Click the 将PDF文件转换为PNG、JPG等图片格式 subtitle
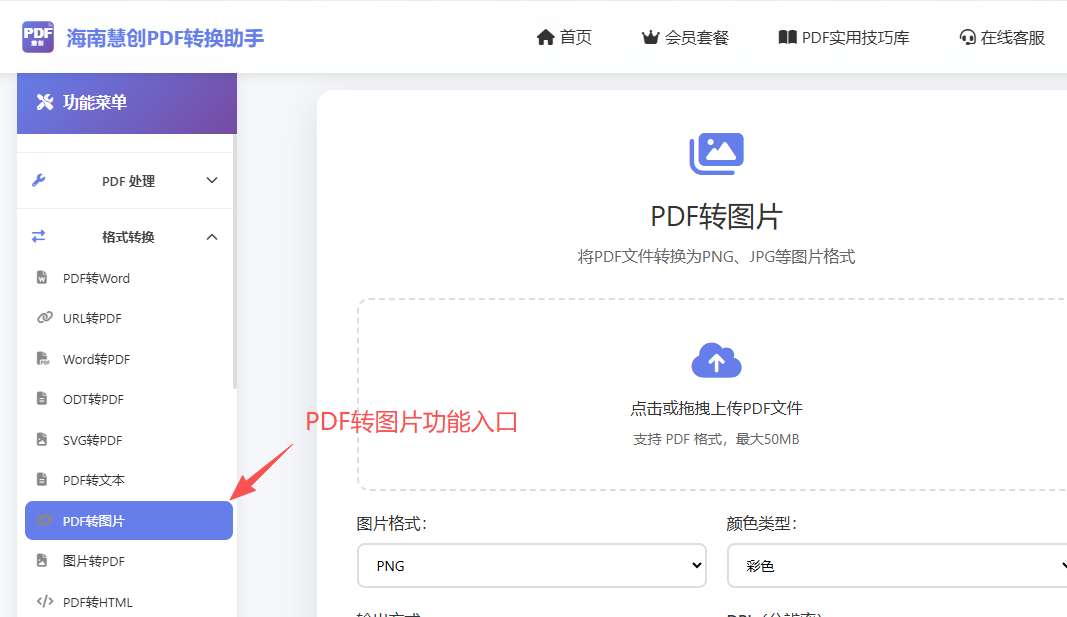This screenshot has height=617, width=1067. [717, 256]
